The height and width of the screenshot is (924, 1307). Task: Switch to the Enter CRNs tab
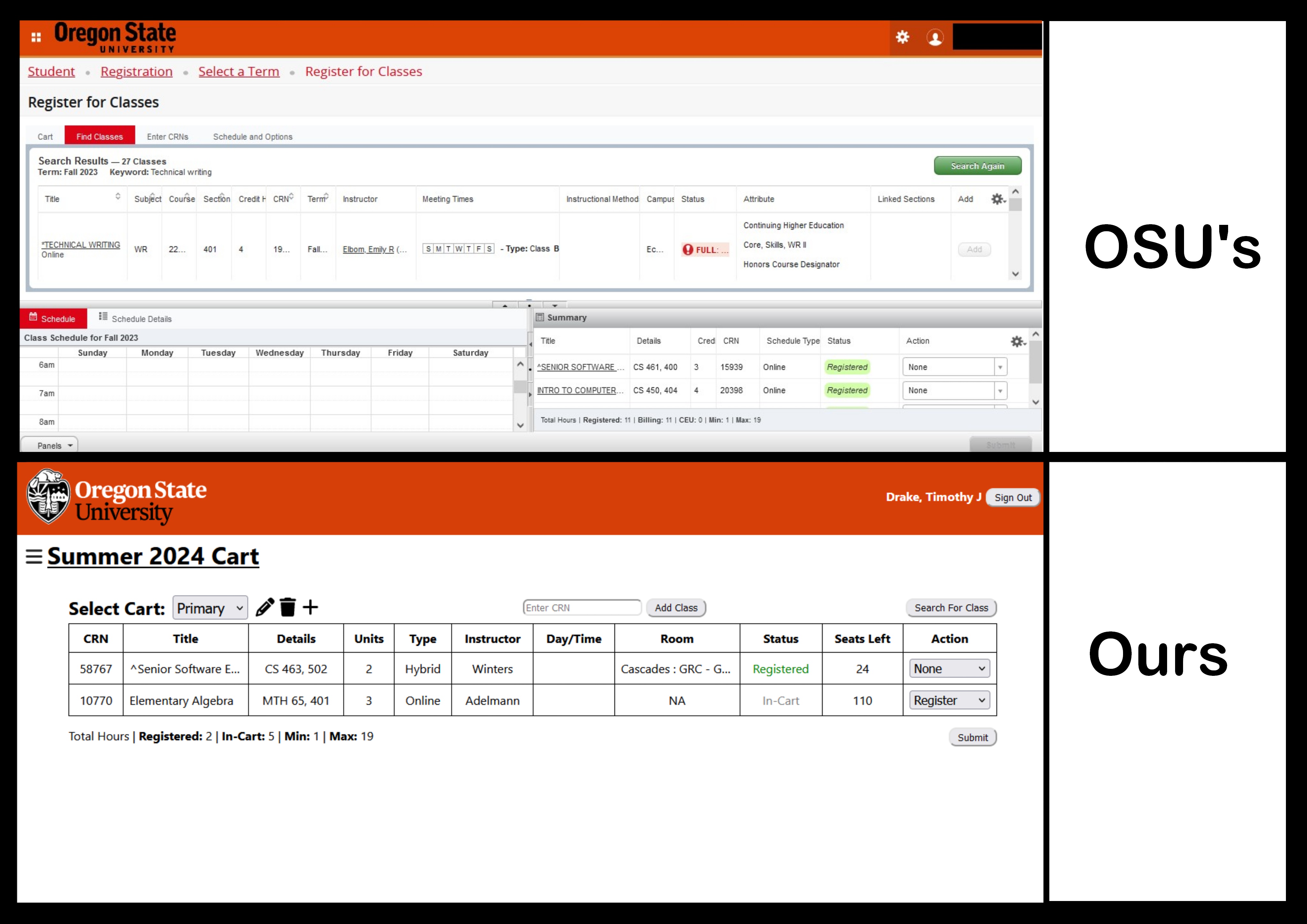point(167,137)
